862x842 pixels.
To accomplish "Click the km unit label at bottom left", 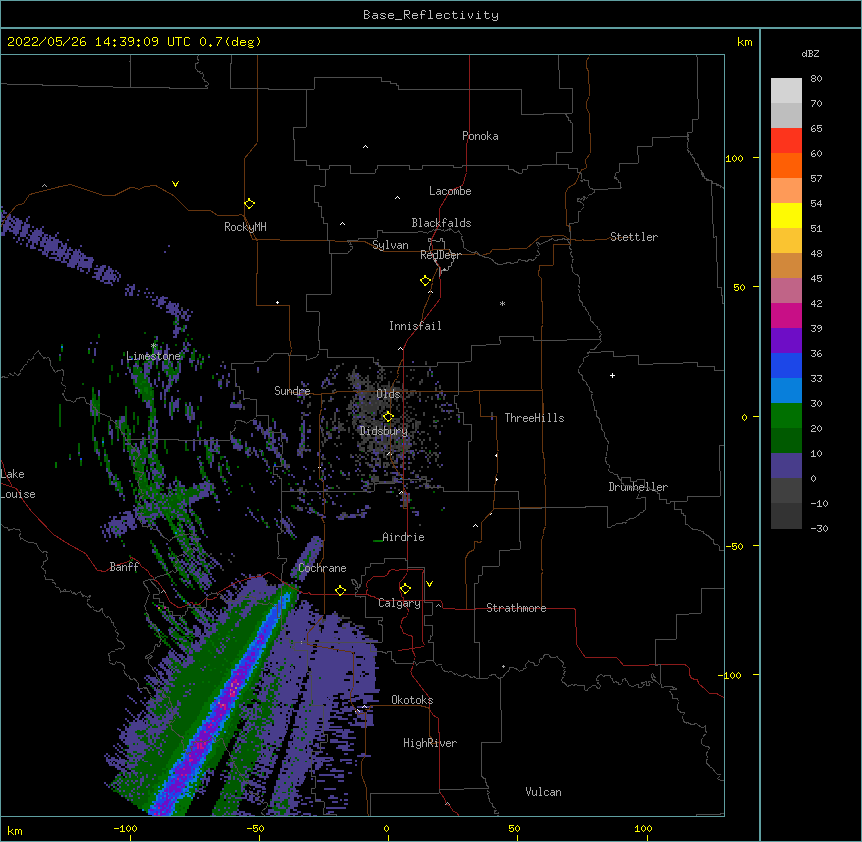I will tap(15, 830).
